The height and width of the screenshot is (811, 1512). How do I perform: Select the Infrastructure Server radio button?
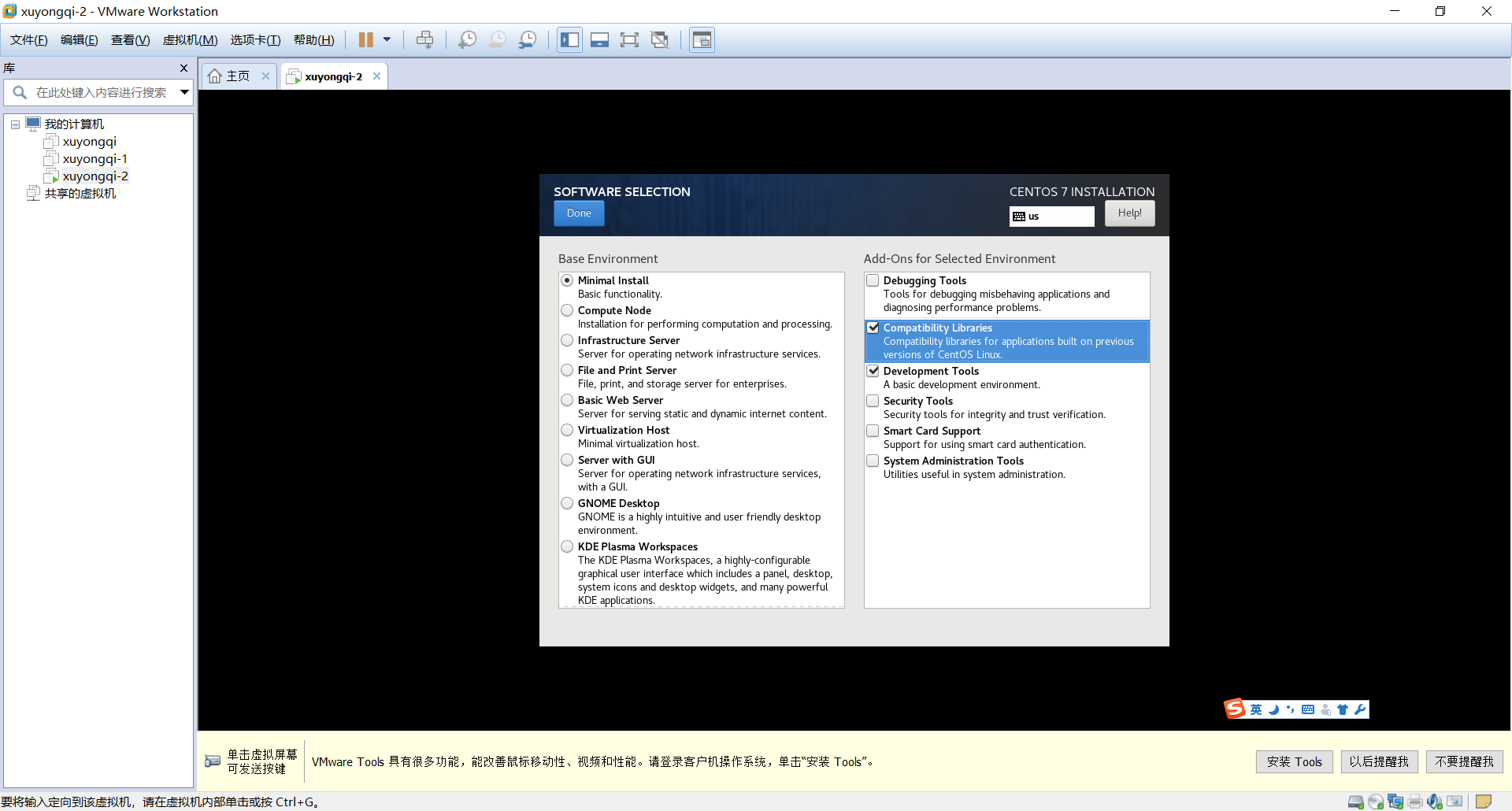[x=567, y=340]
